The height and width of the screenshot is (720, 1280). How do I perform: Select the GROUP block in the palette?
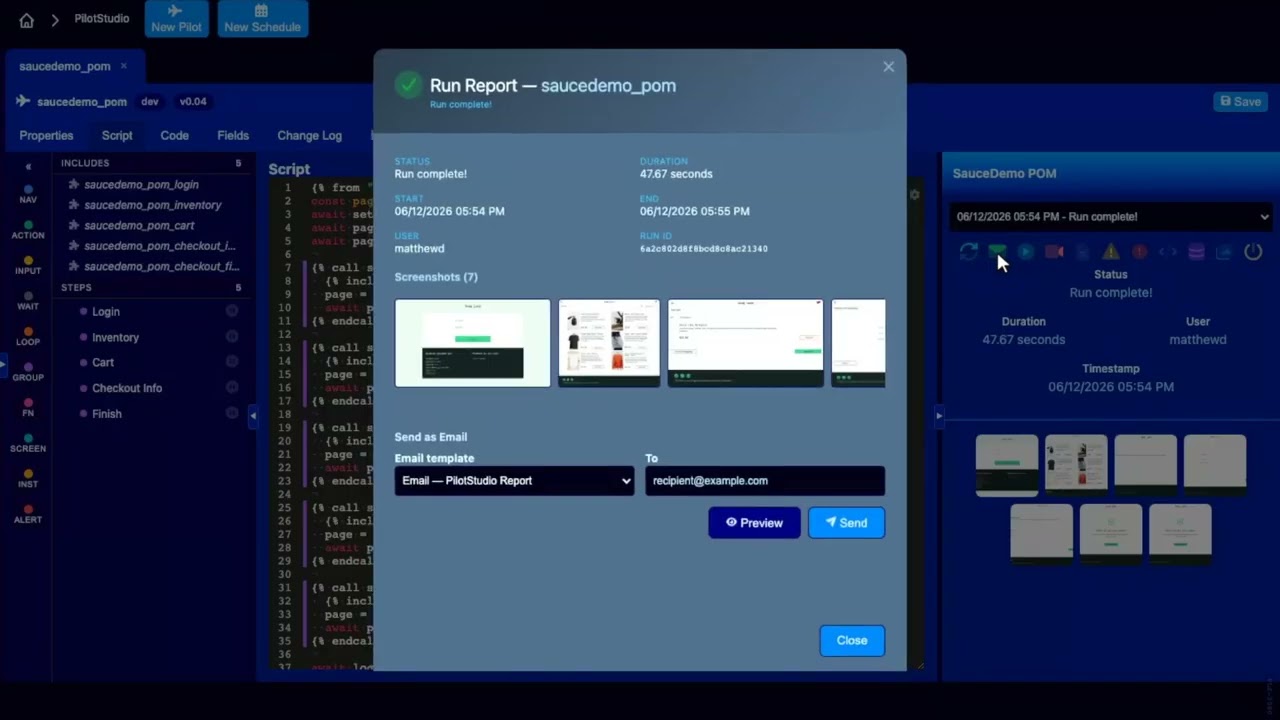[28, 372]
